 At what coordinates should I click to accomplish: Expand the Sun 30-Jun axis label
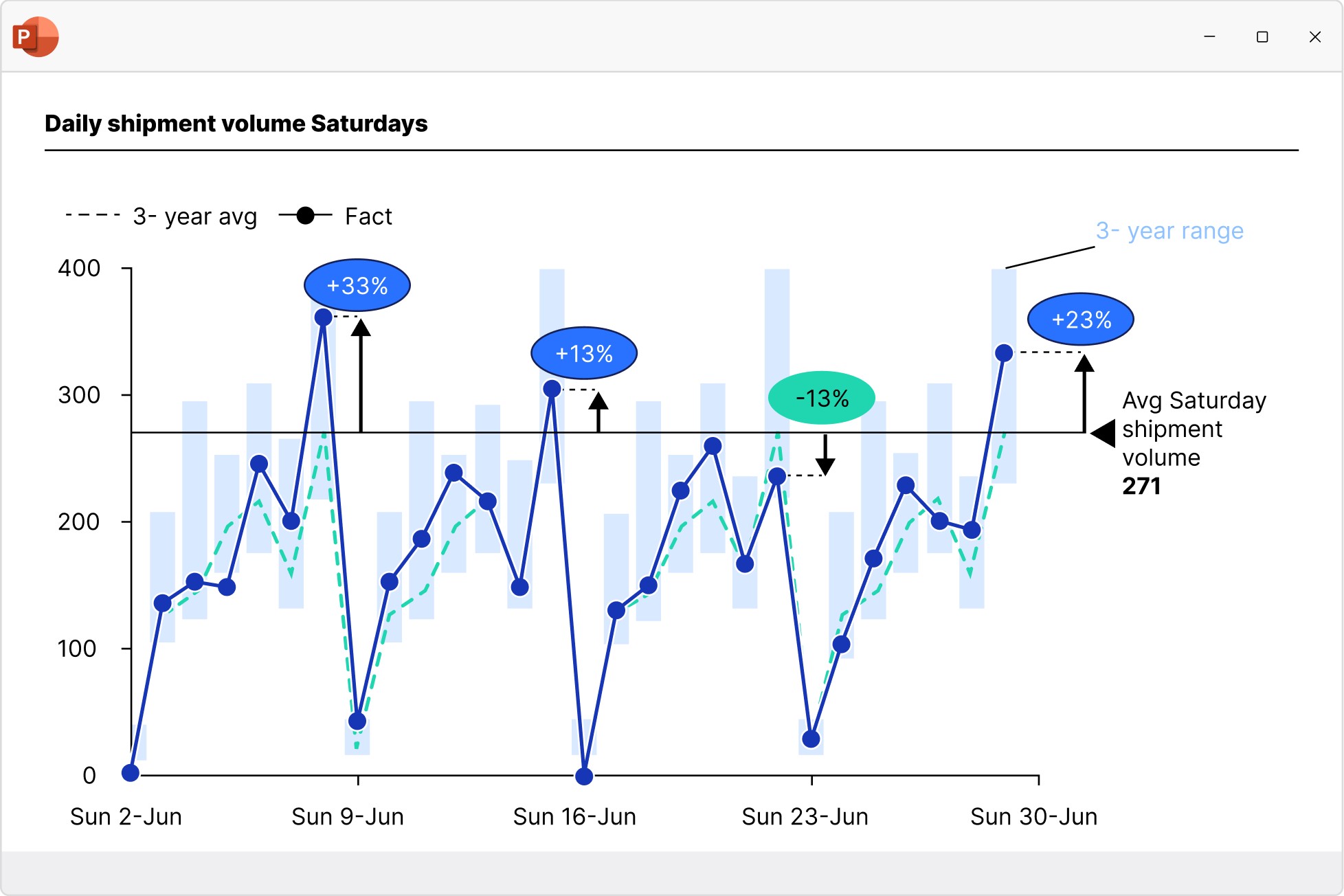point(1033,816)
